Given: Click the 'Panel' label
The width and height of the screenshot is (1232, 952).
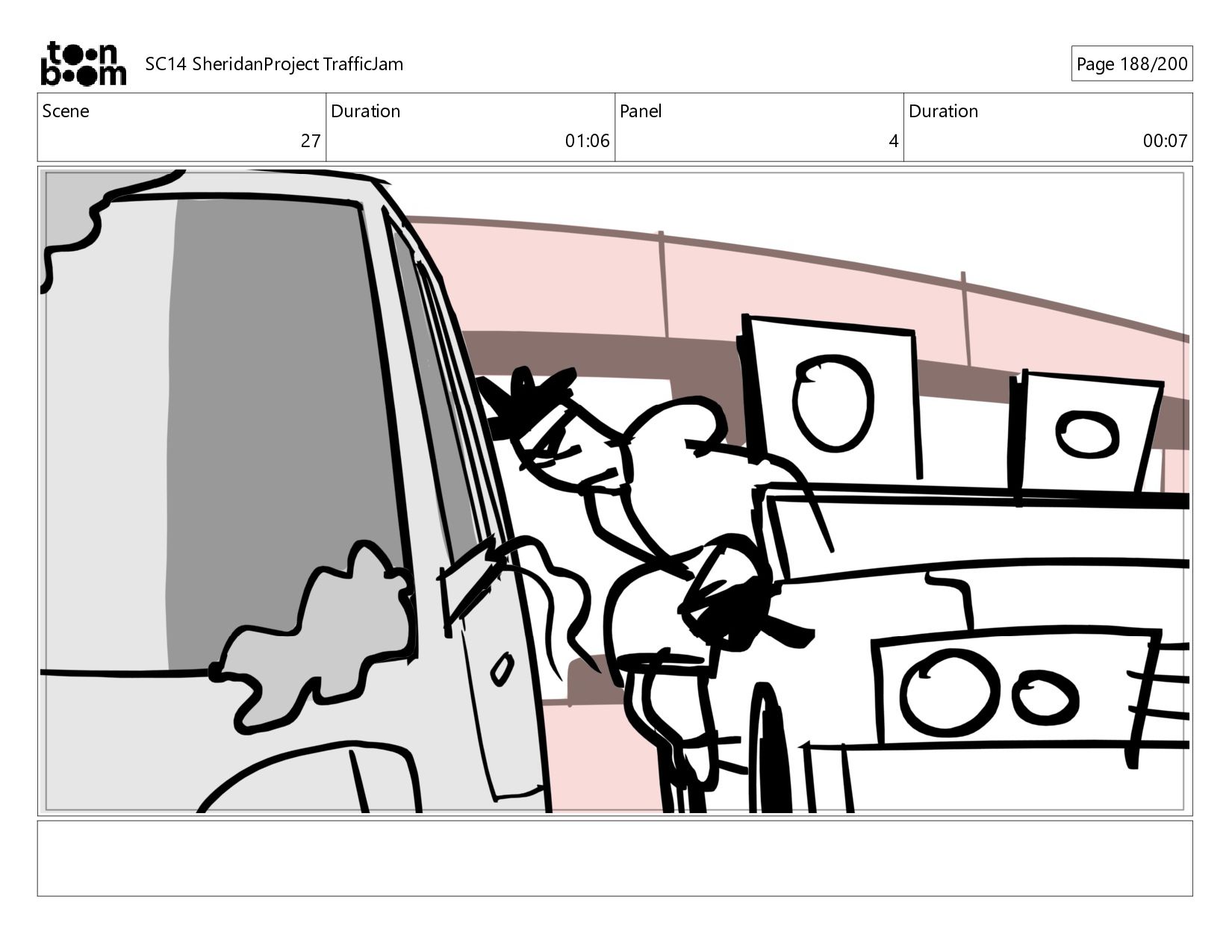Looking at the screenshot, I should point(641,111).
